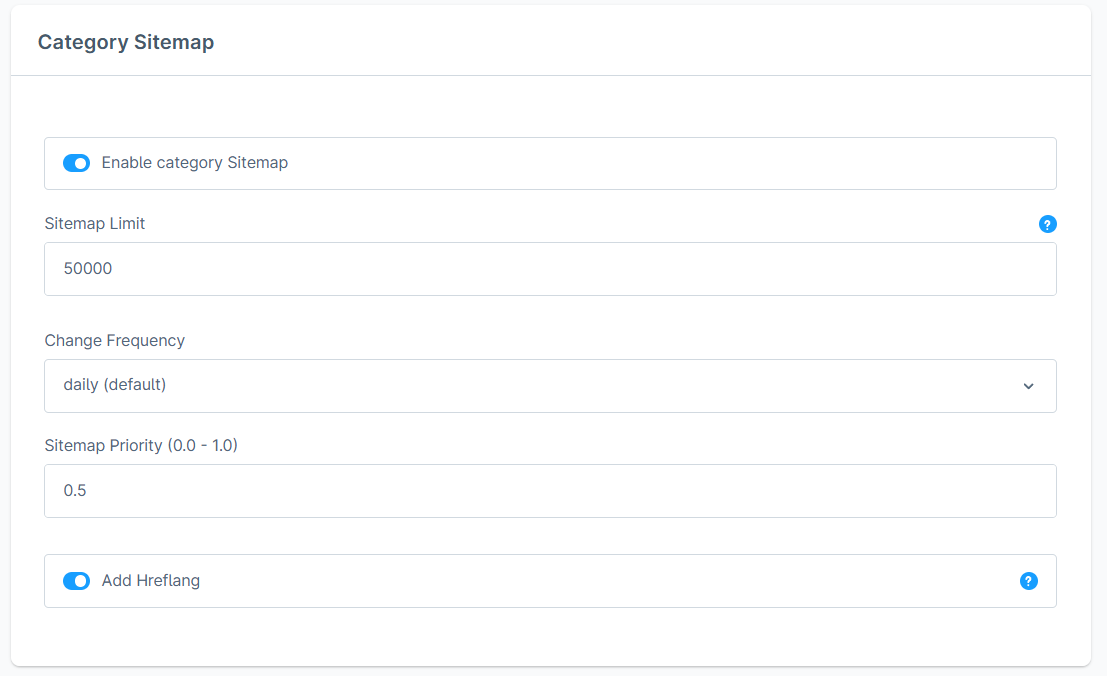
Task: Click the 50000 value in Sitemap Limit
Action: 88,269
